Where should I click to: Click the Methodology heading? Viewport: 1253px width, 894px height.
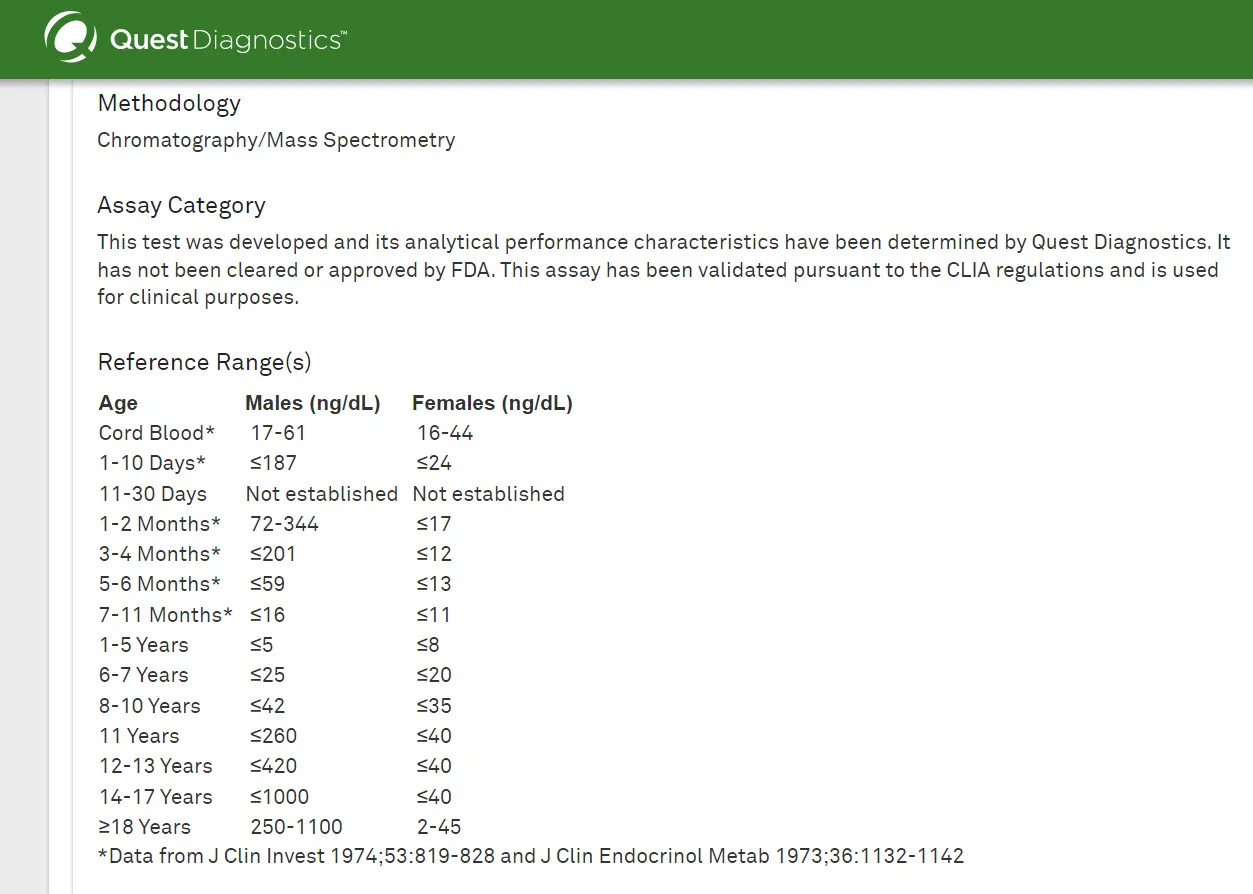(x=169, y=103)
